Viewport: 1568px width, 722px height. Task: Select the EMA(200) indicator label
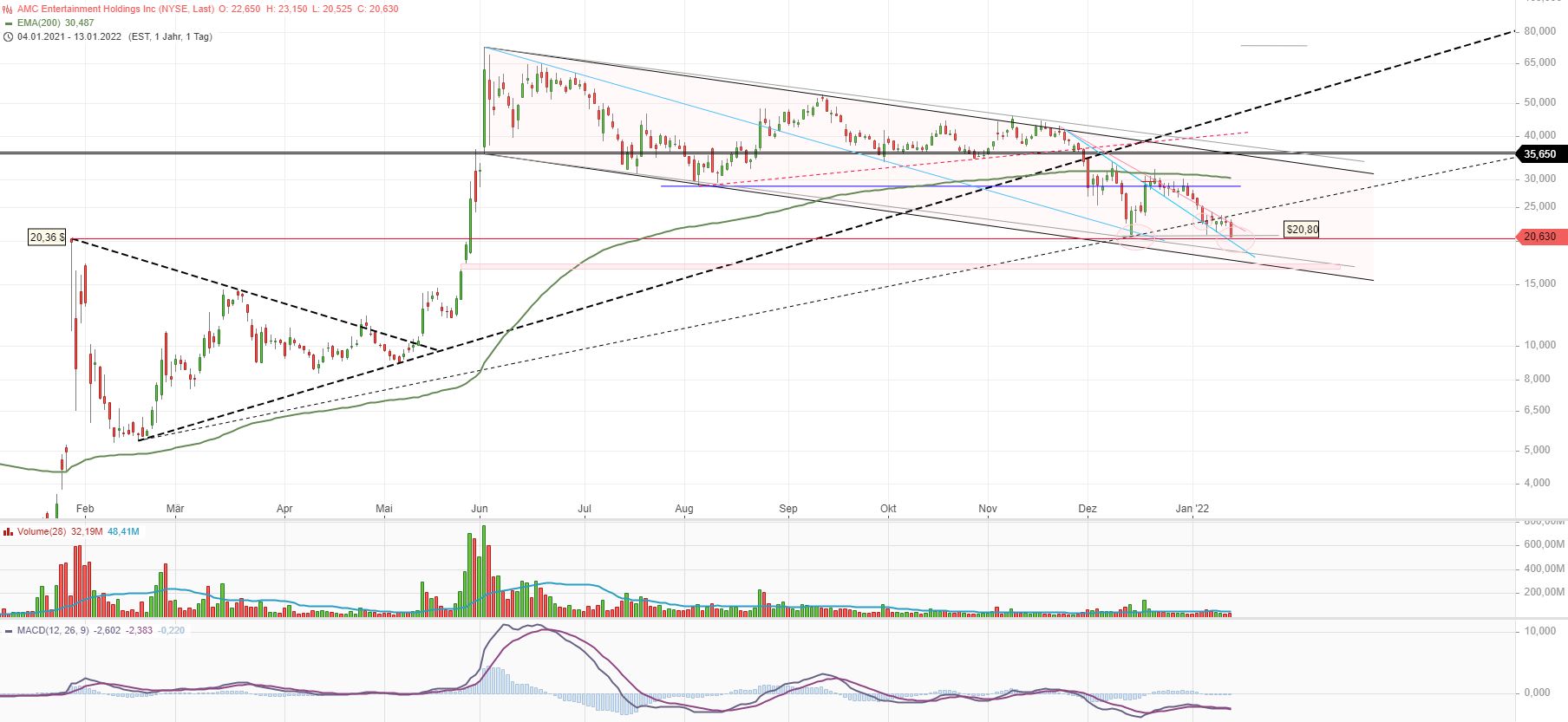click(x=39, y=23)
